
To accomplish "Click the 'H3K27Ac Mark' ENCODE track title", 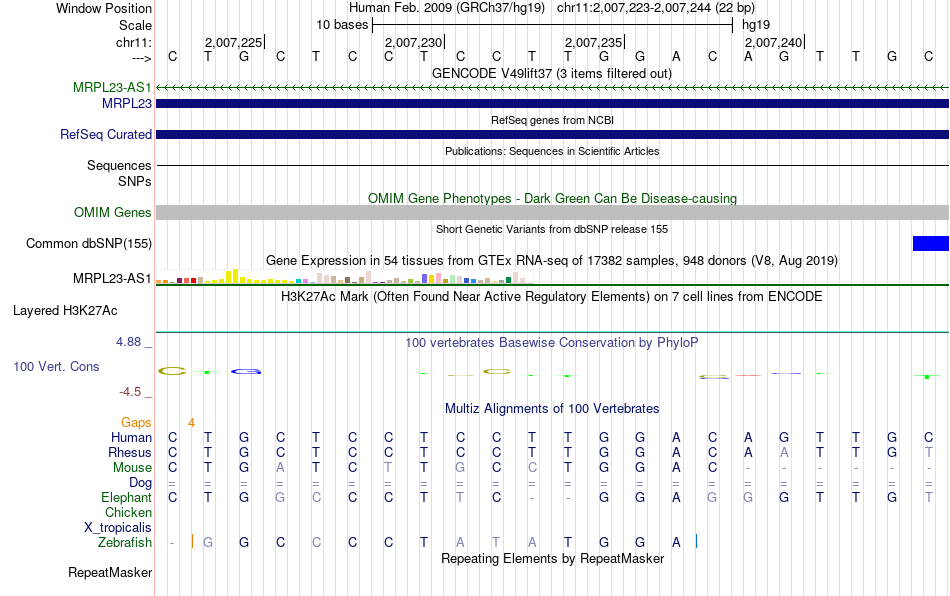I will click(552, 297).
